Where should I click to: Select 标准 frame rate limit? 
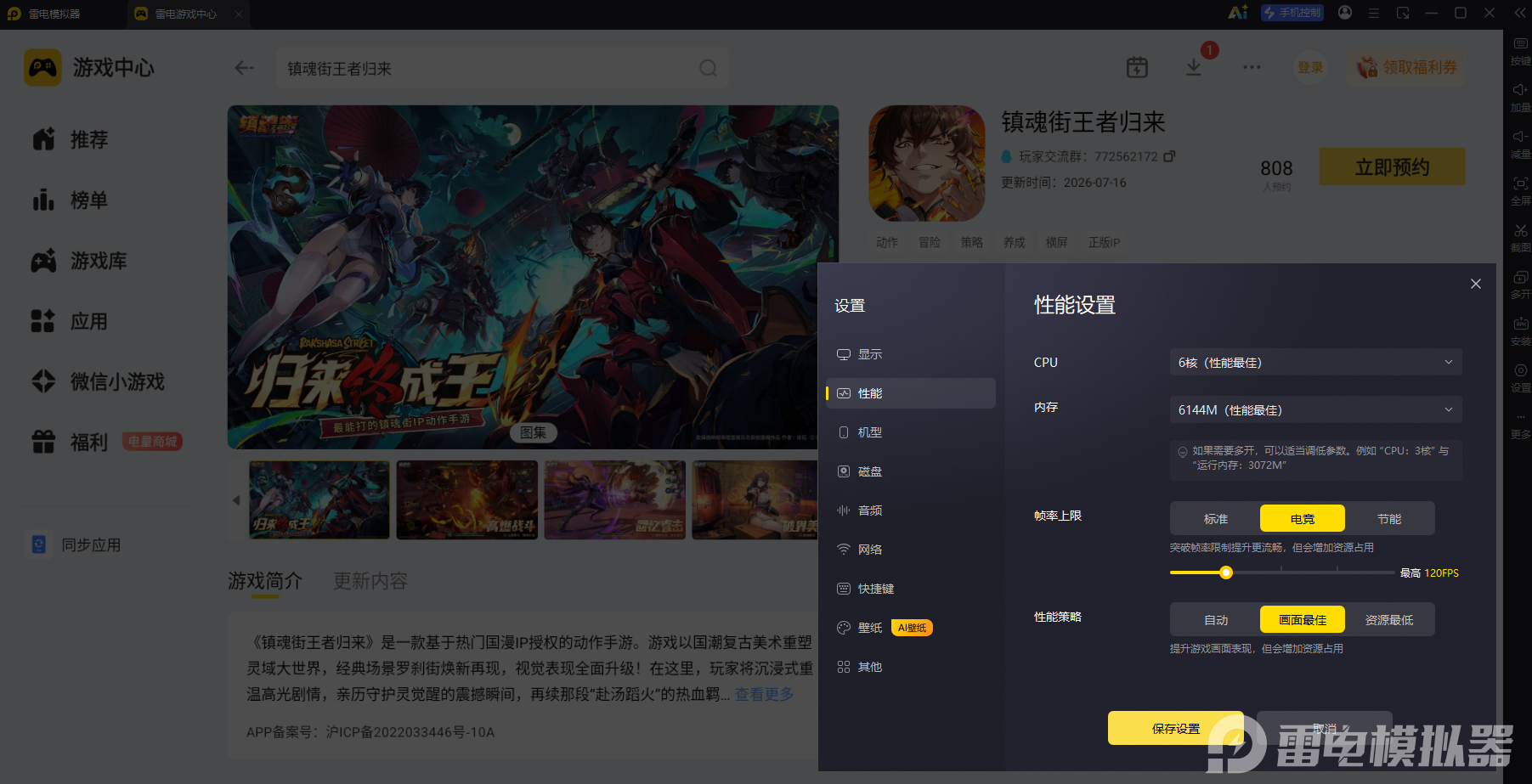click(x=1216, y=518)
